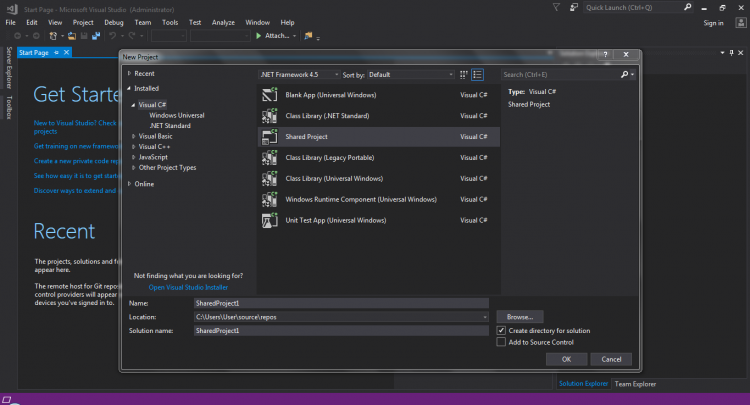Click the Quick Launch magnifier icon
The height and width of the screenshot is (405, 750).
[687, 7]
